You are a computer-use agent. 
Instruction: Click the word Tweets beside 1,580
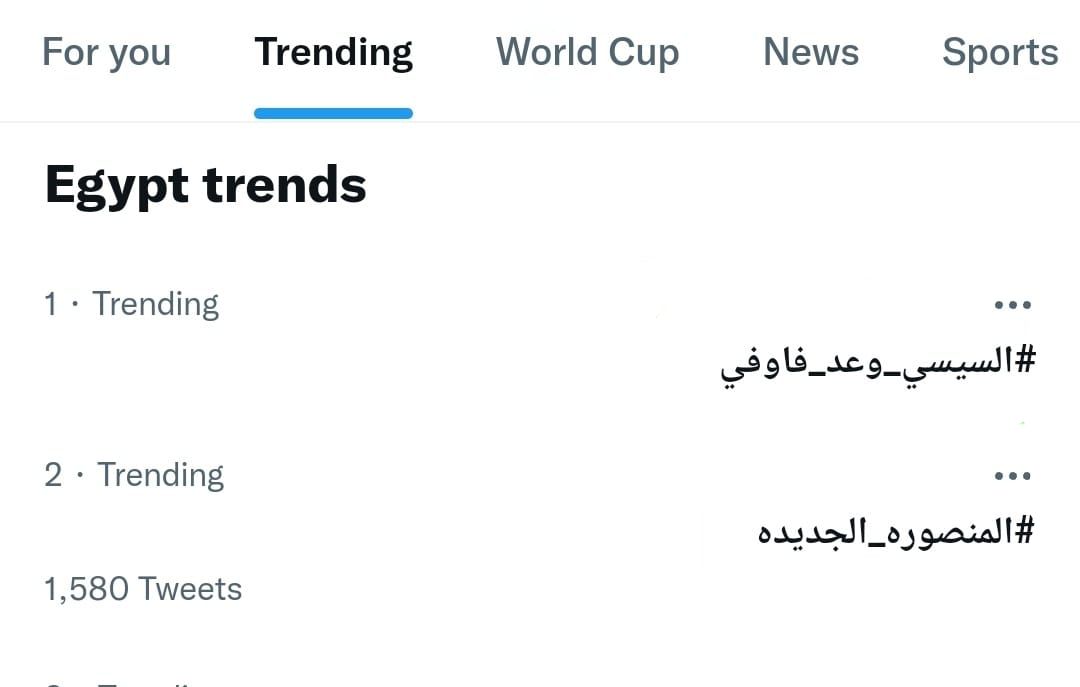click(x=190, y=589)
